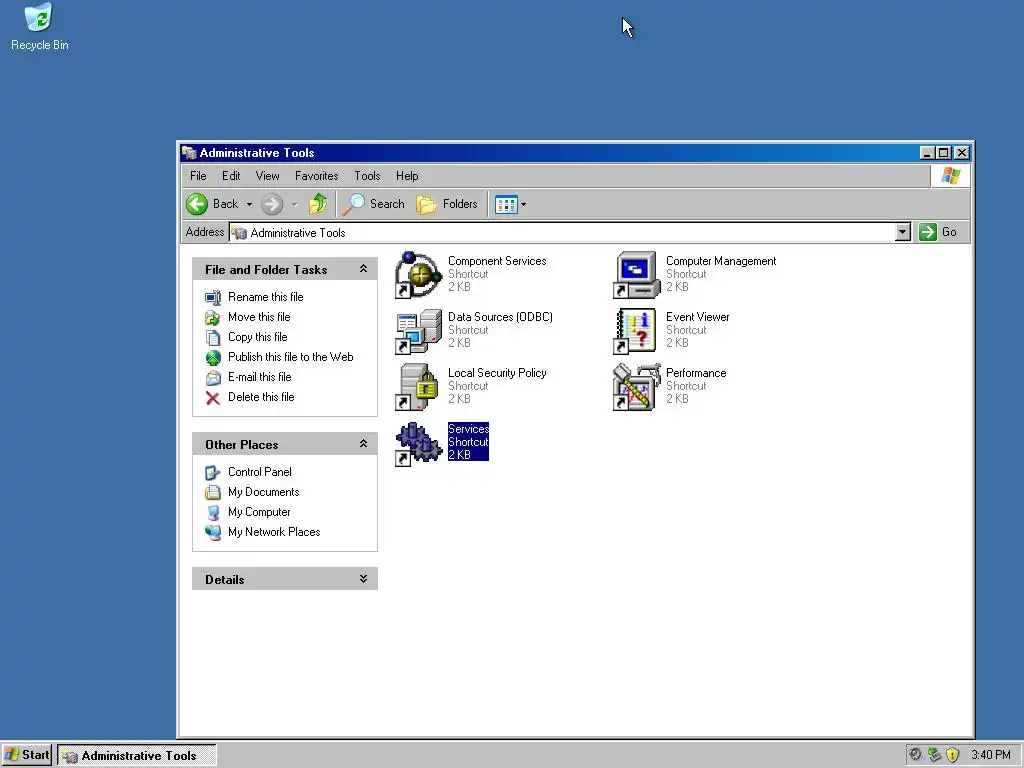Click the red Delete X icon
This screenshot has height=768, width=1024.
coord(213,398)
